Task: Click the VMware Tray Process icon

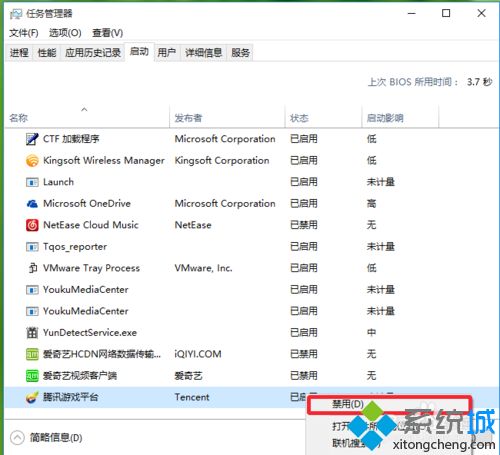Action: [x=32, y=268]
